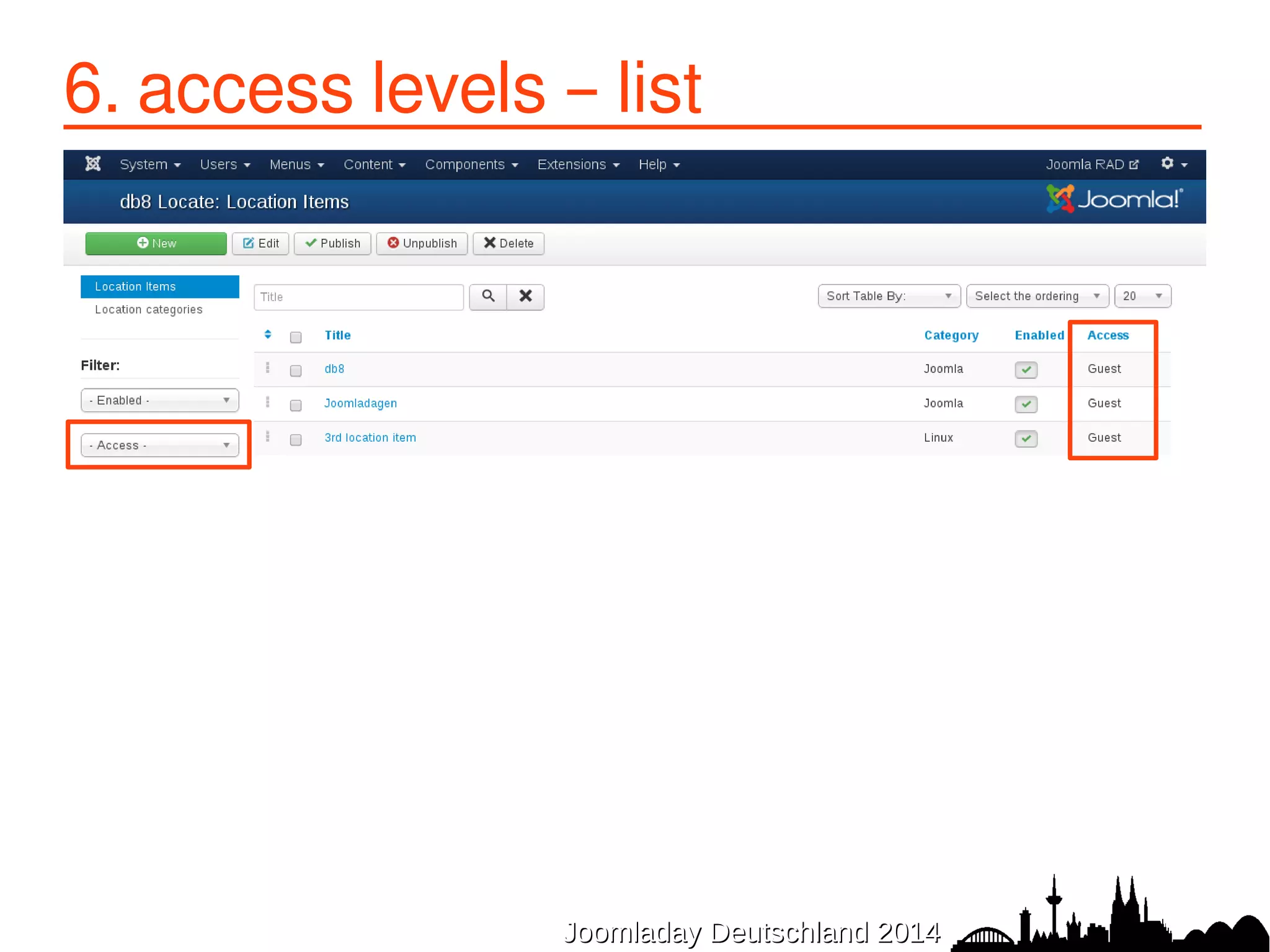The height and width of the screenshot is (952, 1270).
Task: Open the db8 item link
Action: (x=334, y=368)
